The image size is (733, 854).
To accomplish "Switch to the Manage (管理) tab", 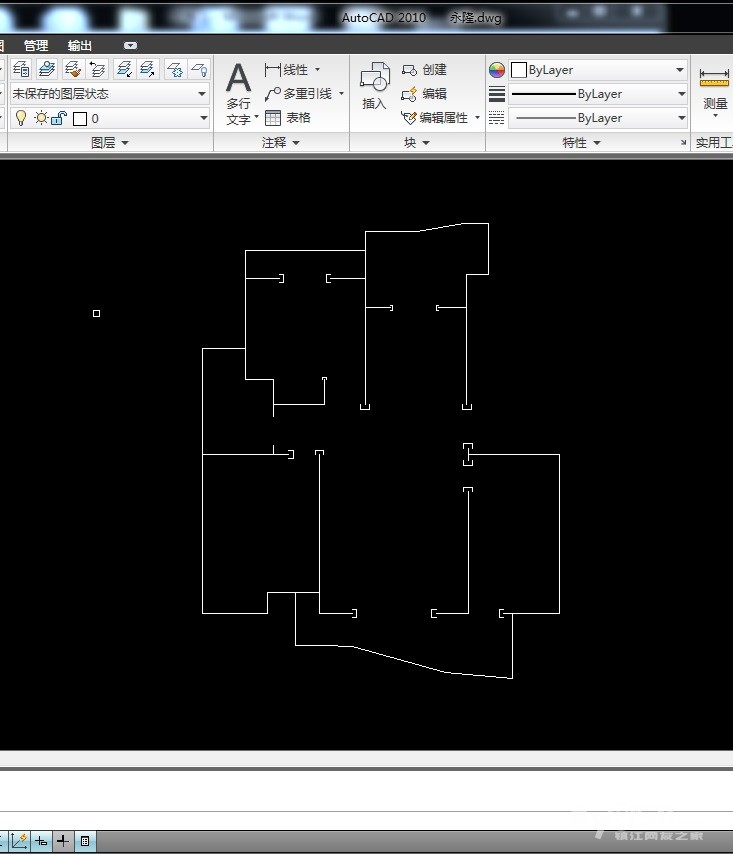I will pyautogui.click(x=36, y=46).
